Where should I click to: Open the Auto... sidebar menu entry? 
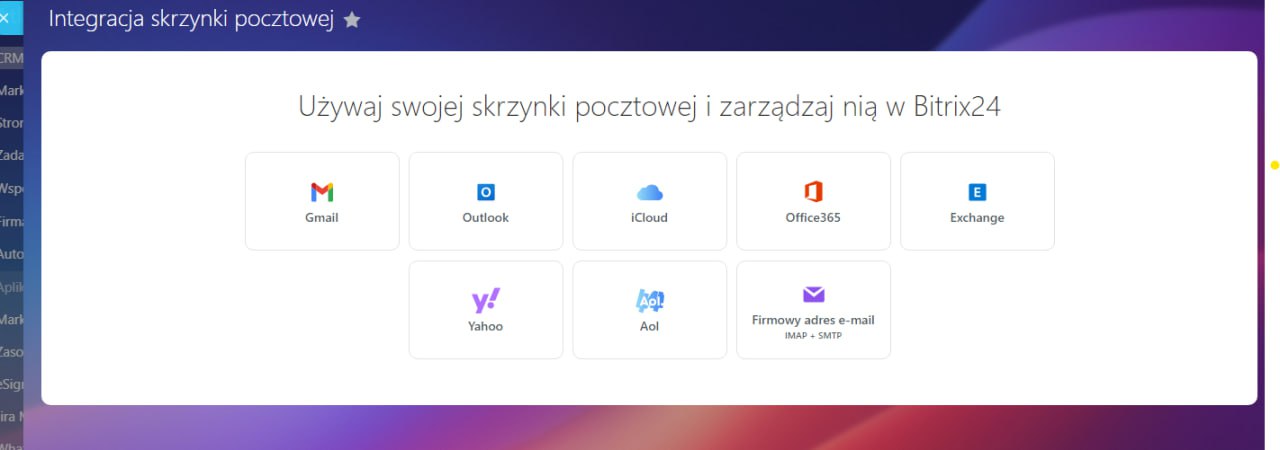point(11,254)
